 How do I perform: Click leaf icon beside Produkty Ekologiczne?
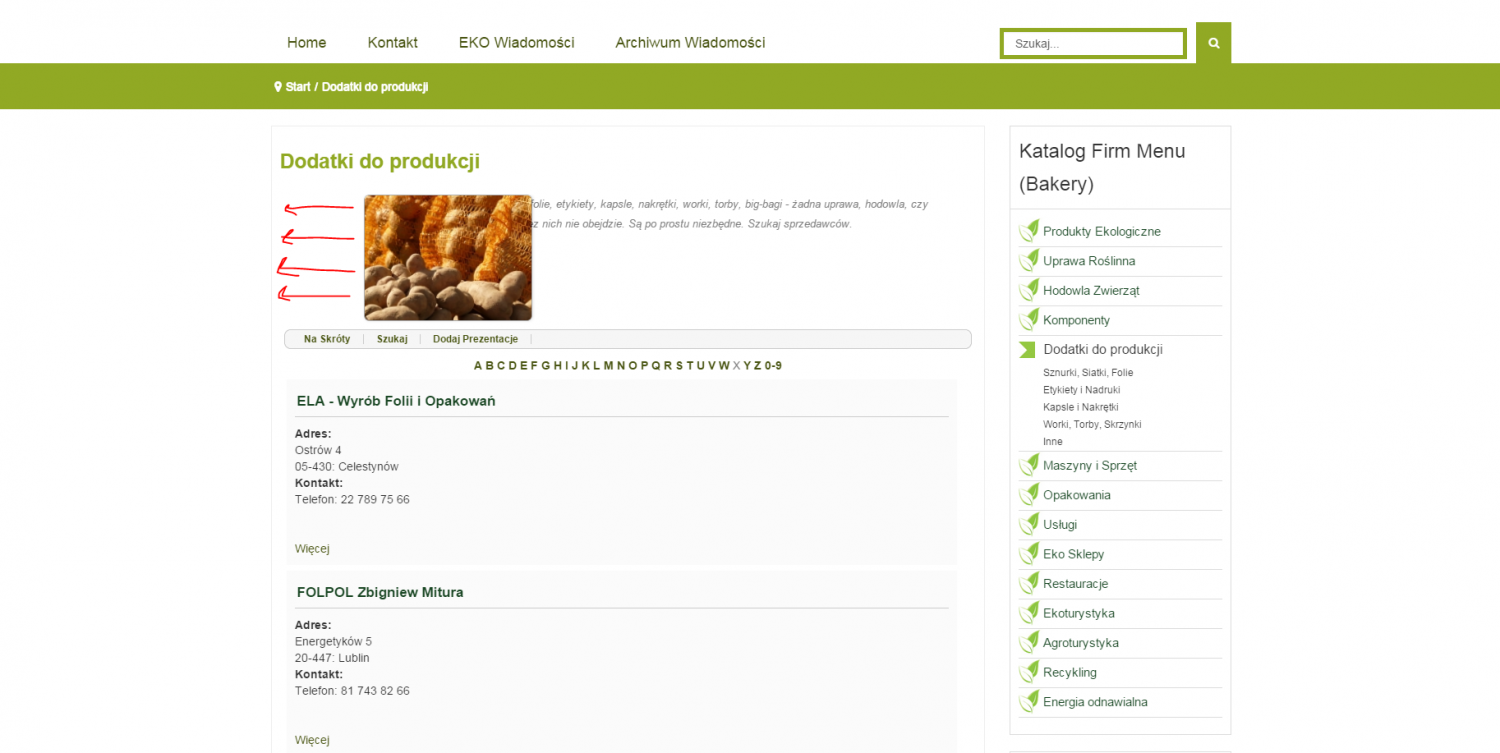click(1029, 231)
